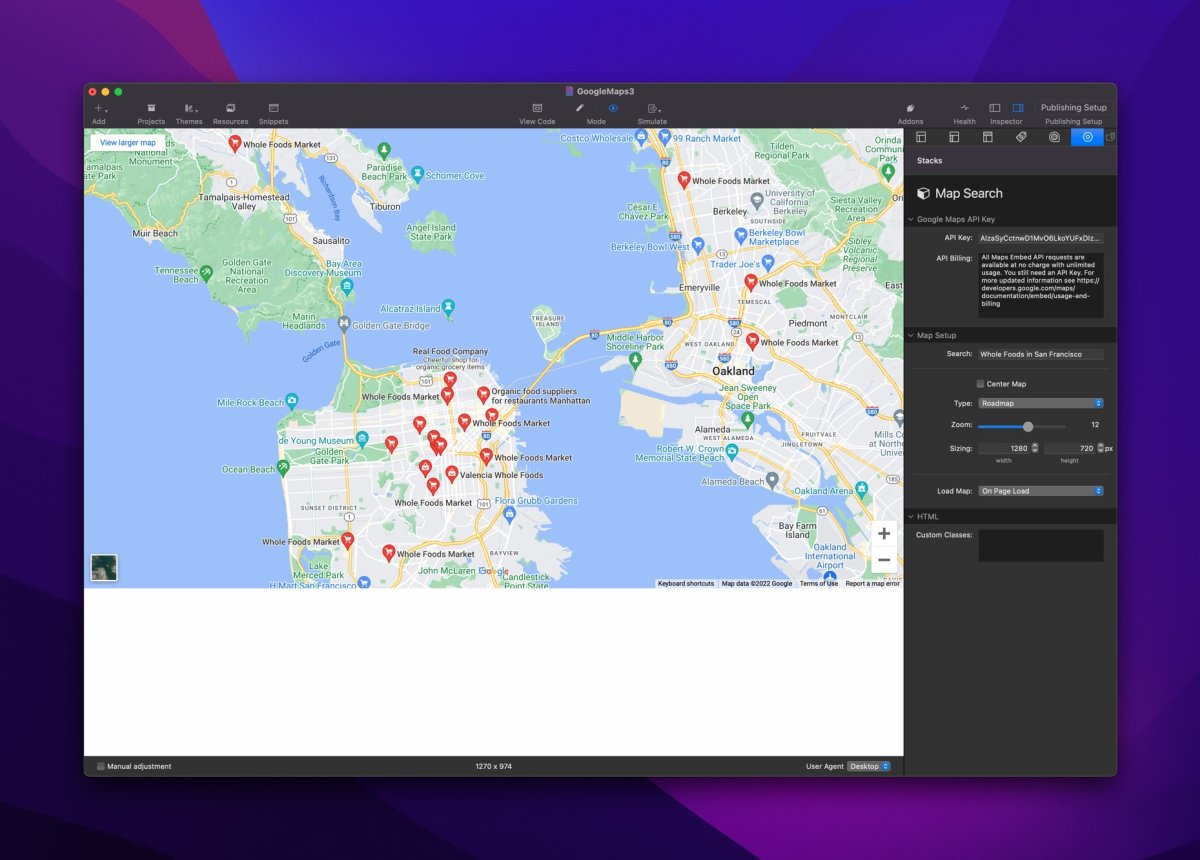This screenshot has height=860, width=1200.
Task: Select the tag-shaped inspector icon
Action: (1021, 137)
